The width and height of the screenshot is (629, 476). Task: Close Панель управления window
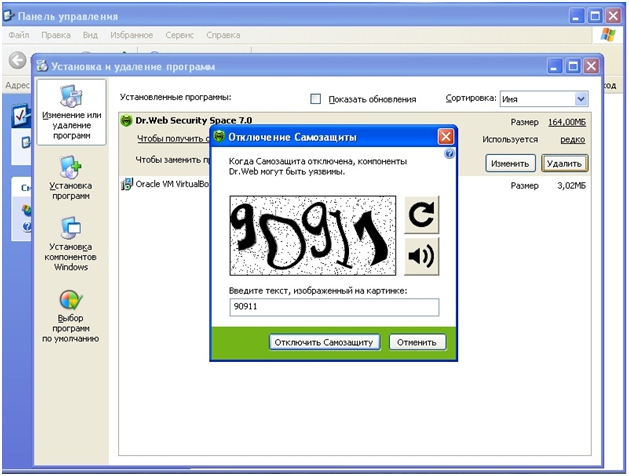point(613,16)
